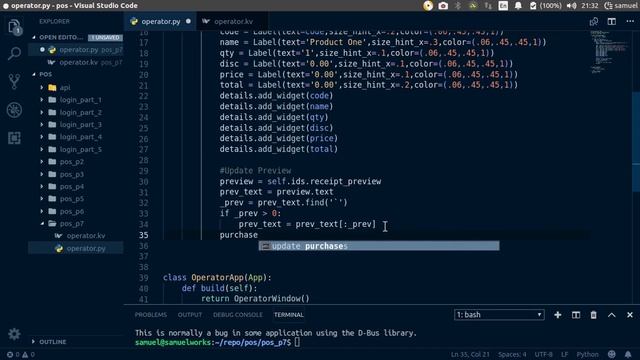Expand the pos_p6 folder
640x360 pixels.
point(71,211)
